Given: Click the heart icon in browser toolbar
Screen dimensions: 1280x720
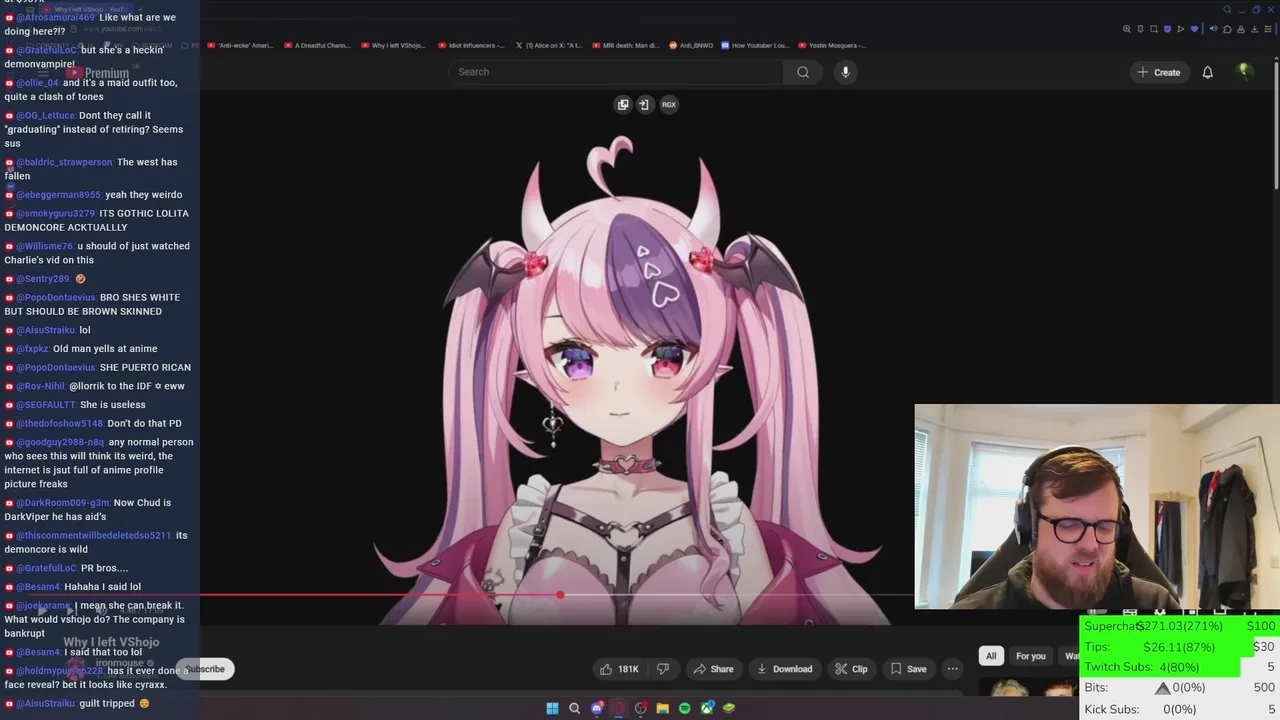Looking at the screenshot, I should click(x=1194, y=29).
